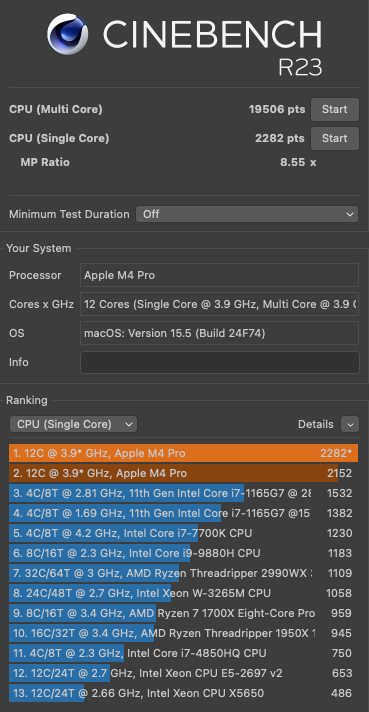Select the Threadripper 2990WX ranking row
This screenshot has width=369, height=712.
[x=183, y=573]
